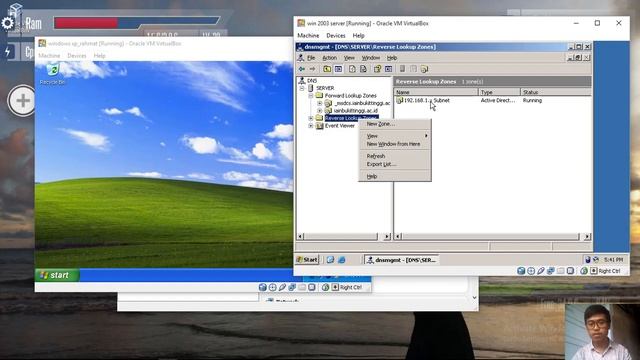Open Machine menu of win 2003 server window
Viewport: 640px width, 360px height.
308,36
